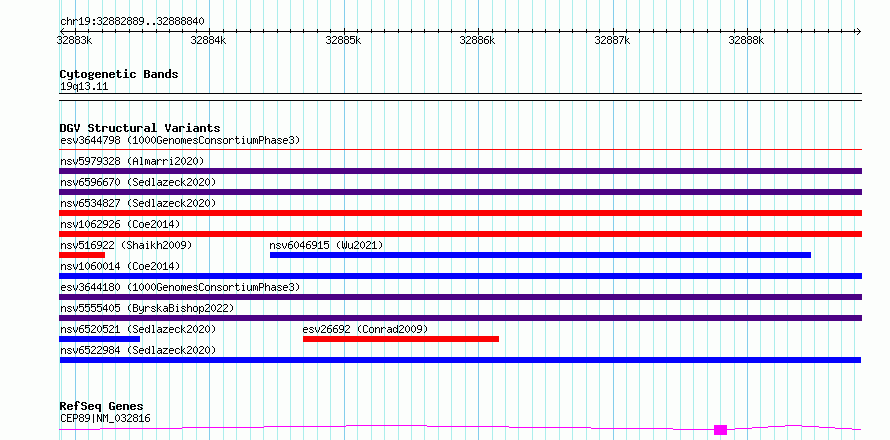Click the thin red esv3644798 variant line

pos(460,150)
